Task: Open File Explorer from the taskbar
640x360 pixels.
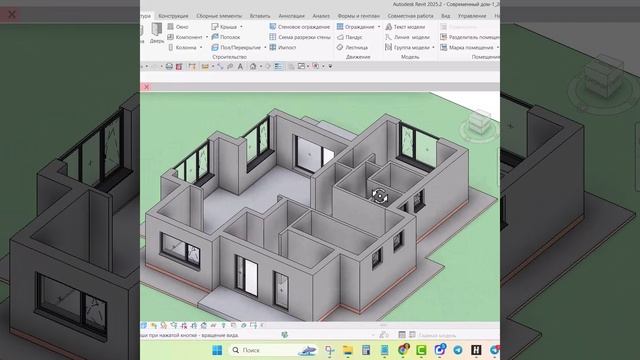Action: point(347,350)
